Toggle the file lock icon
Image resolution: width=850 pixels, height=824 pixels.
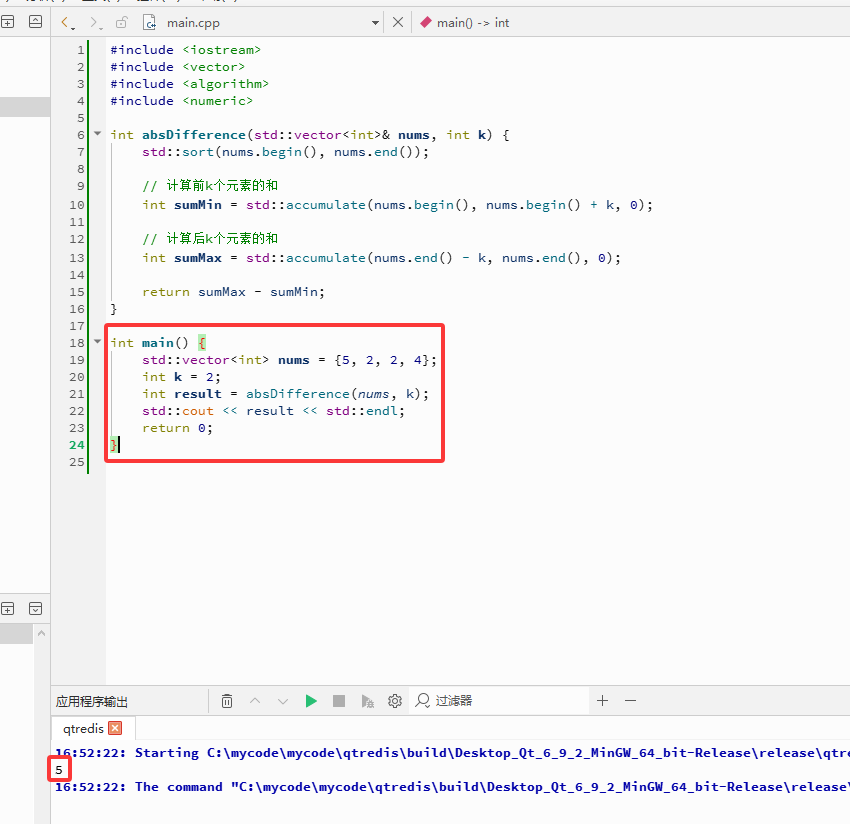(121, 22)
